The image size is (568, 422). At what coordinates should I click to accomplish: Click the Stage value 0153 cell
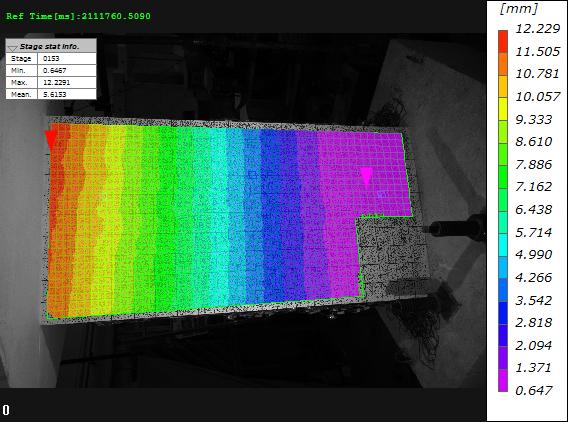pyautogui.click(x=67, y=59)
